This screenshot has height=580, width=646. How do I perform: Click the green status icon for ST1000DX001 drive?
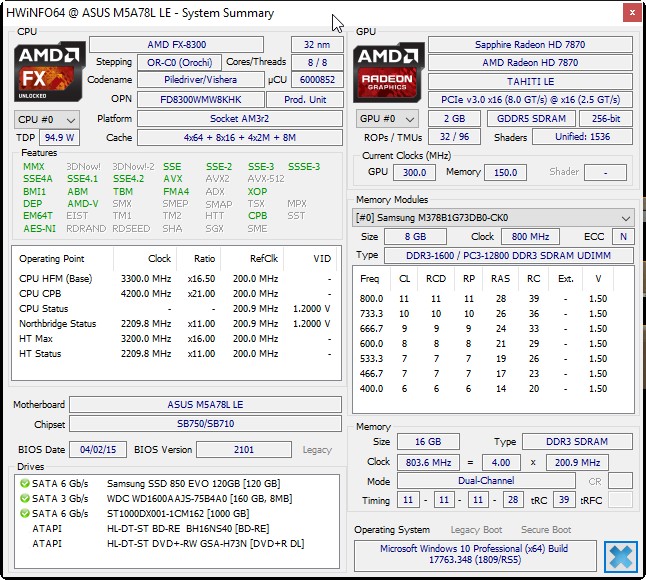(x=25, y=513)
